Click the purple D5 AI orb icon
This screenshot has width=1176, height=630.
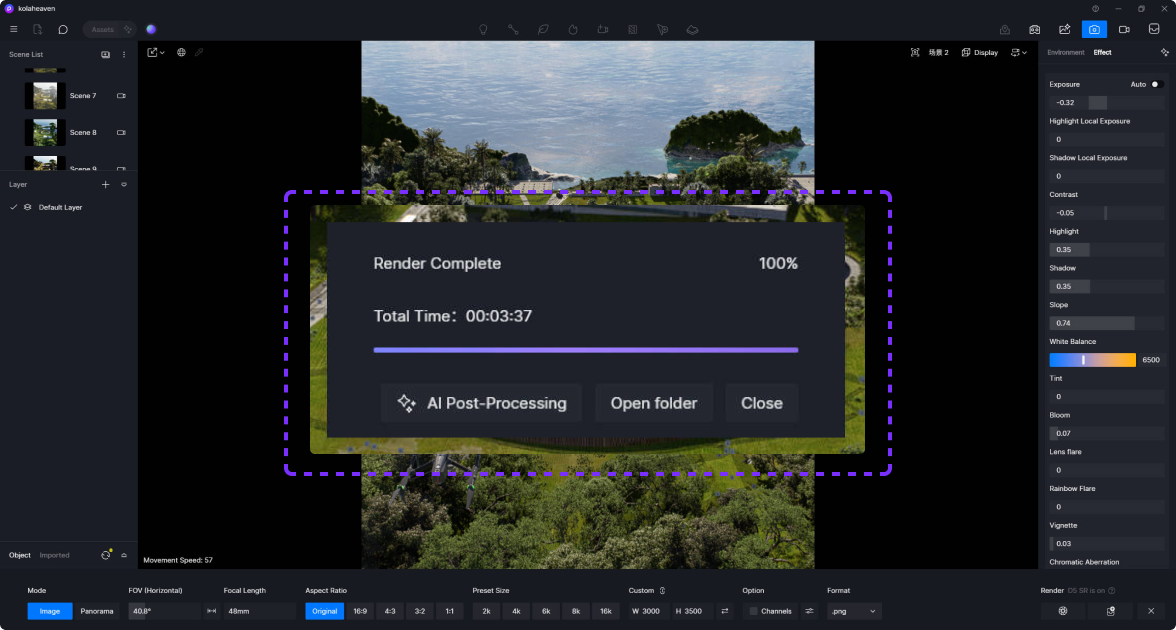click(151, 29)
